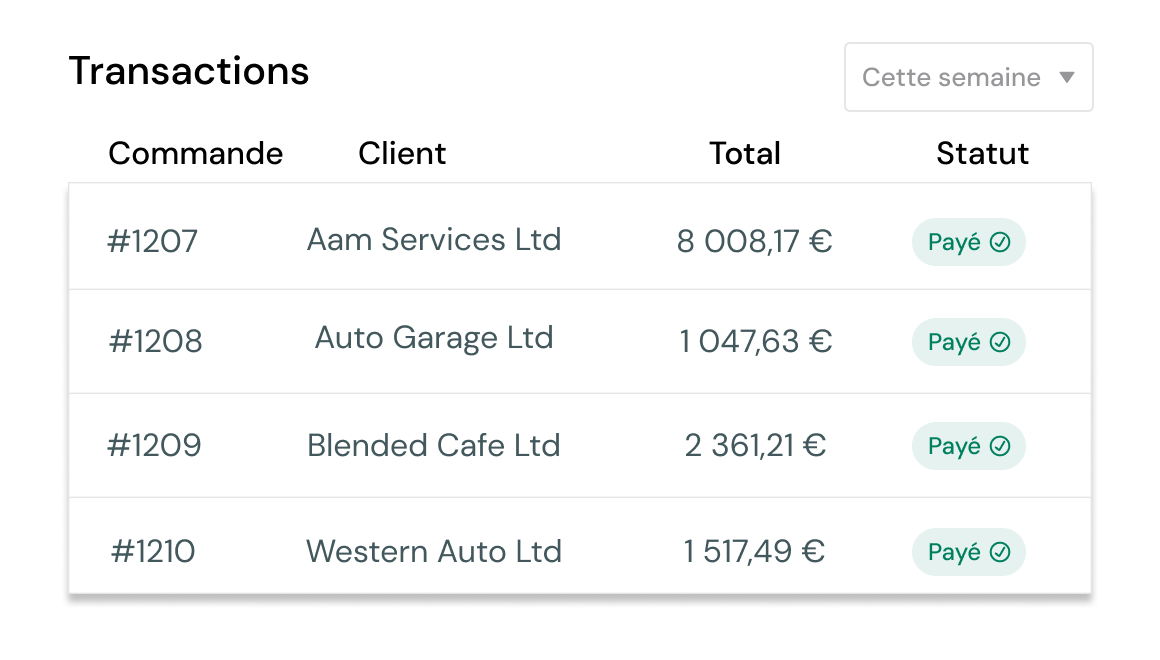
Task: Click the Payé badge for order #1209
Action: click(x=968, y=446)
